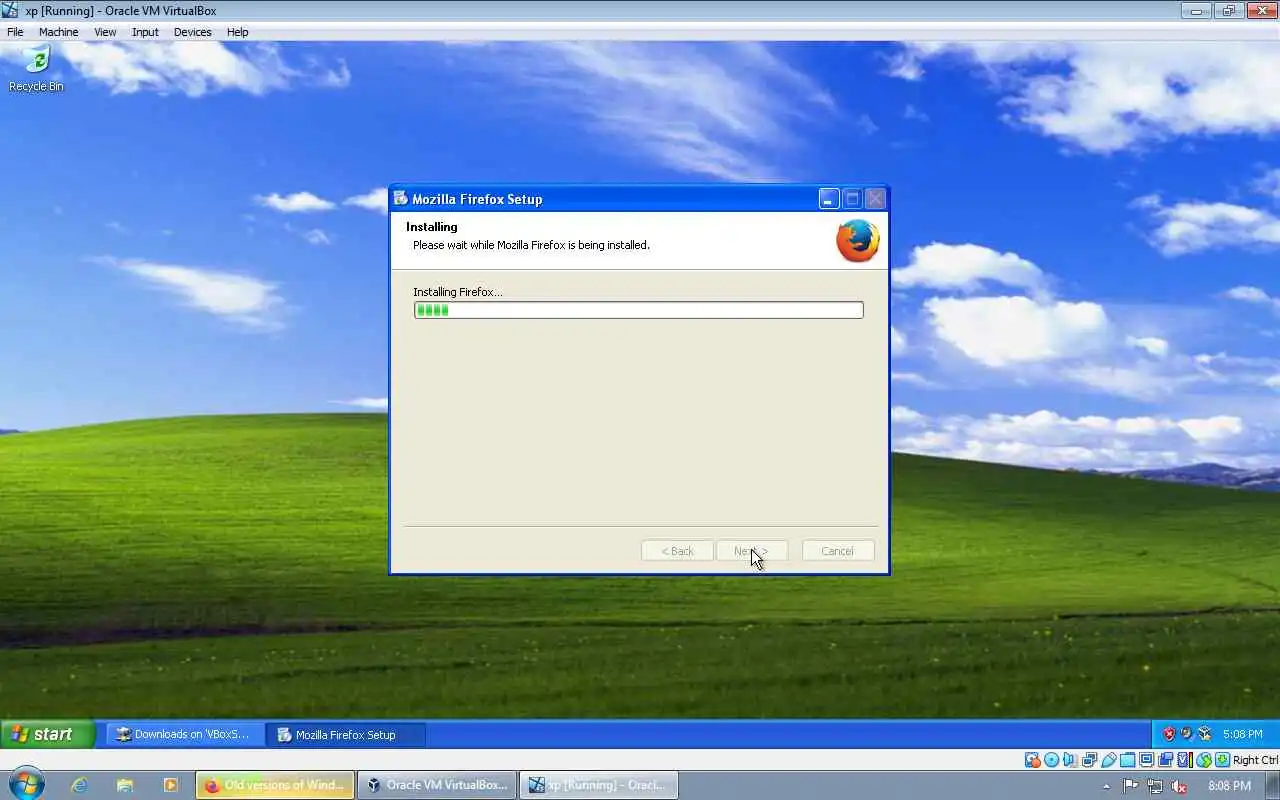Click the Cancel button in Firefox Setup
This screenshot has height=800, width=1280.
tap(838, 551)
